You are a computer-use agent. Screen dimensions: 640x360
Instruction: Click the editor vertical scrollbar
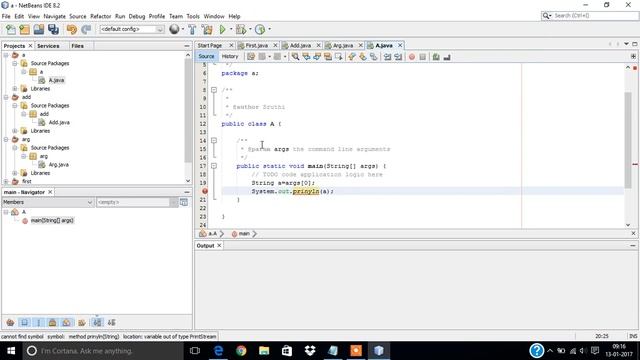point(628,141)
